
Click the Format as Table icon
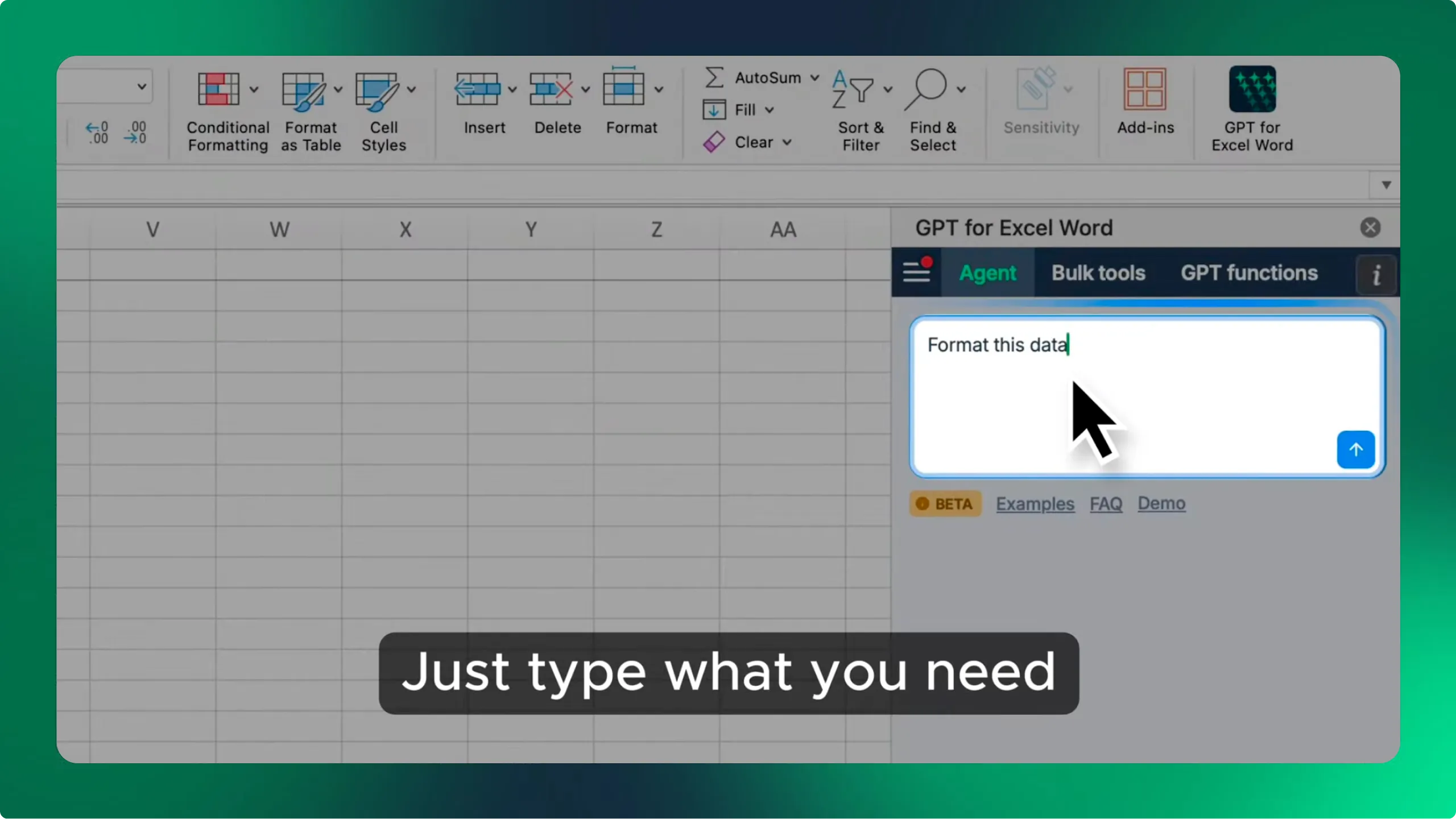pos(303,90)
